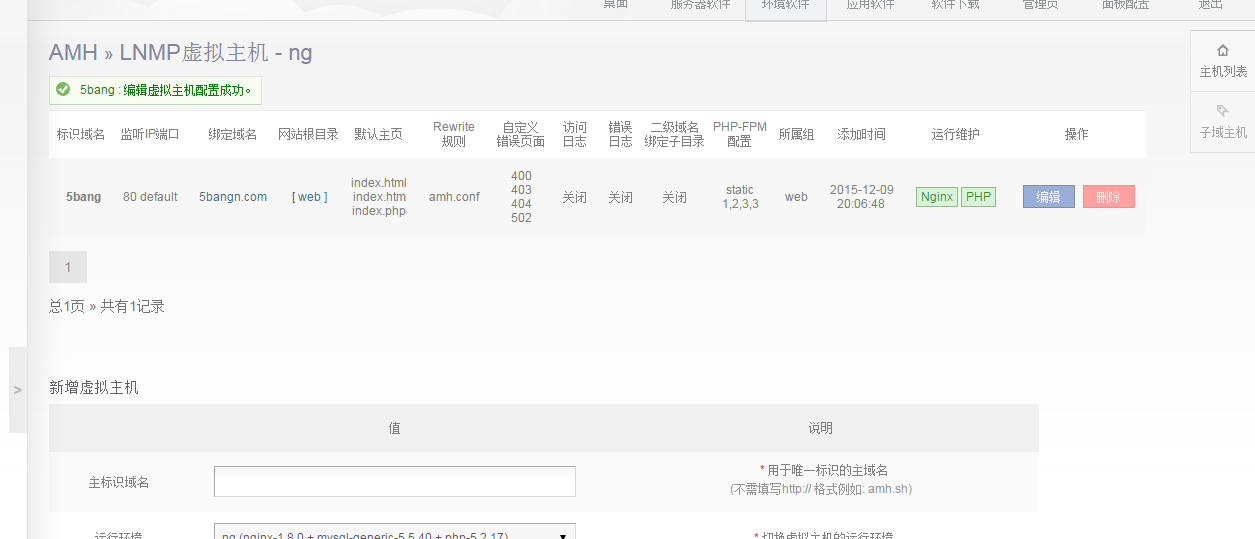1255x539 pixels.
Task: Click 编辑 button for 5bang host
Action: 1048,197
